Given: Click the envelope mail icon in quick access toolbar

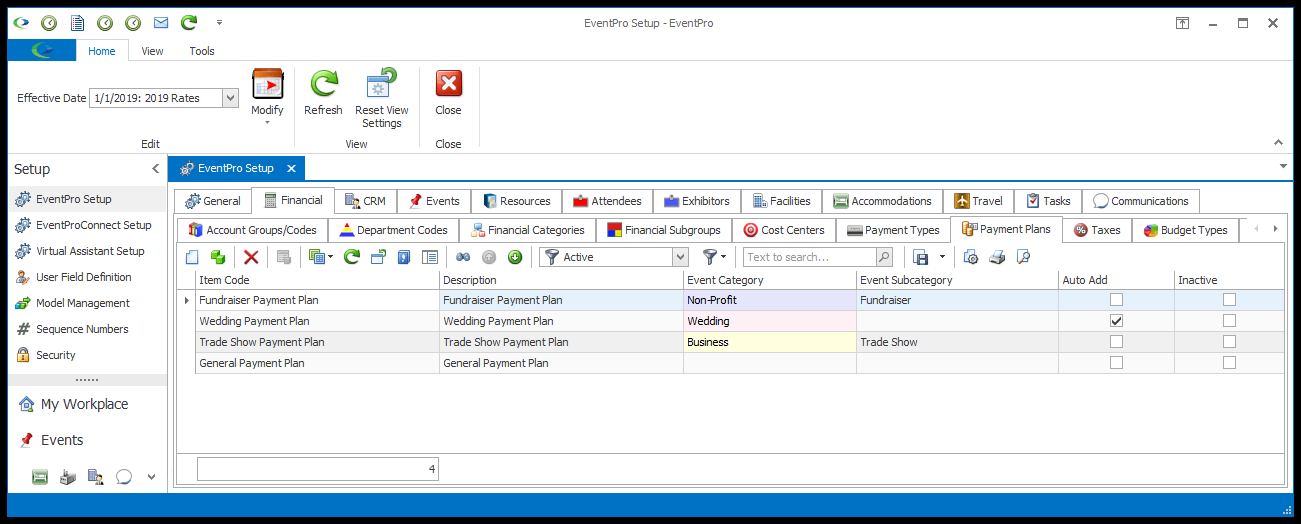Looking at the screenshot, I should click(x=160, y=22).
